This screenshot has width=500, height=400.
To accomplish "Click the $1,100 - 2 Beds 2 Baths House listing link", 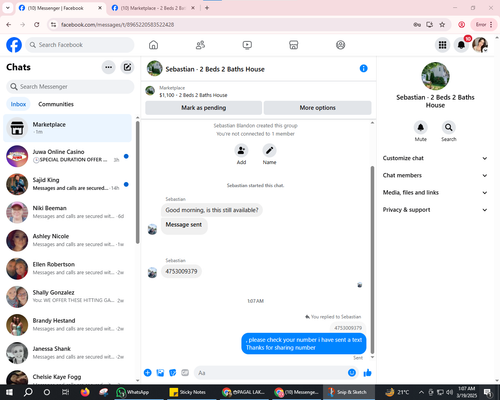I will click(x=193, y=95).
